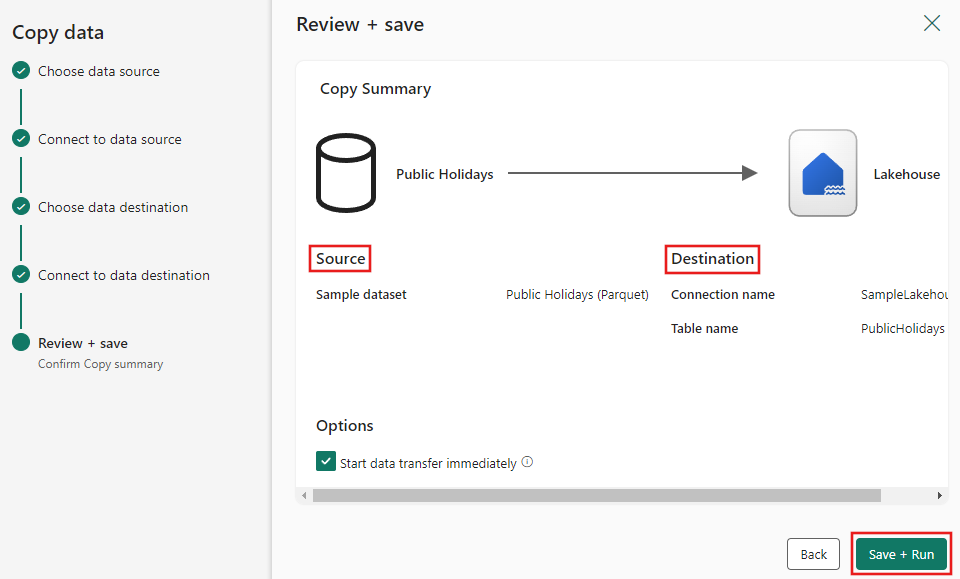Select the Review + save step in sidebar

point(82,343)
